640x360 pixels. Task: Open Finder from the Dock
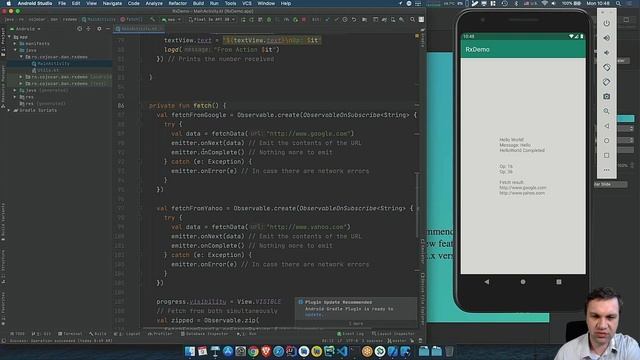(189, 351)
